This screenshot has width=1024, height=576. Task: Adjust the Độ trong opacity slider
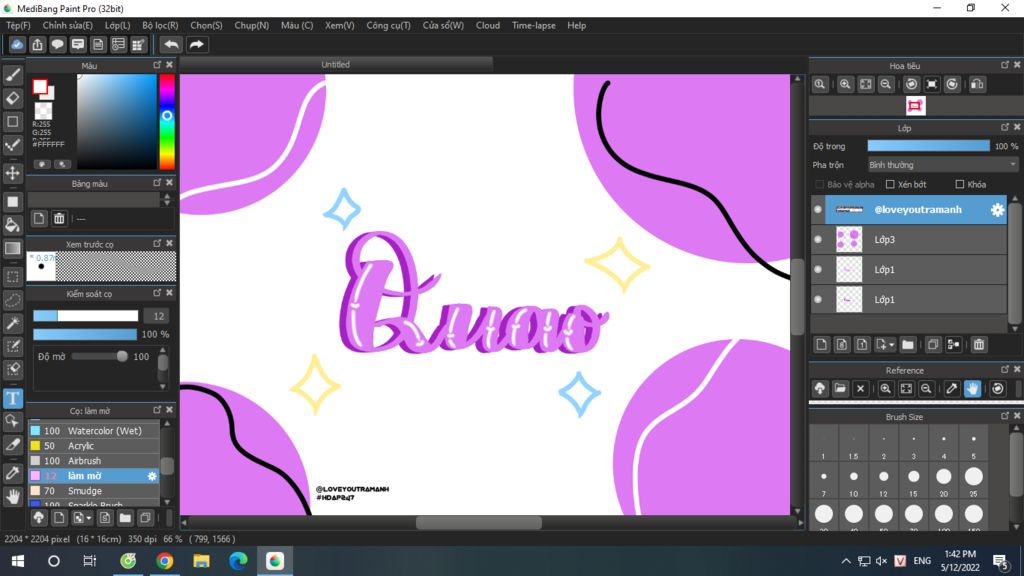(928, 146)
